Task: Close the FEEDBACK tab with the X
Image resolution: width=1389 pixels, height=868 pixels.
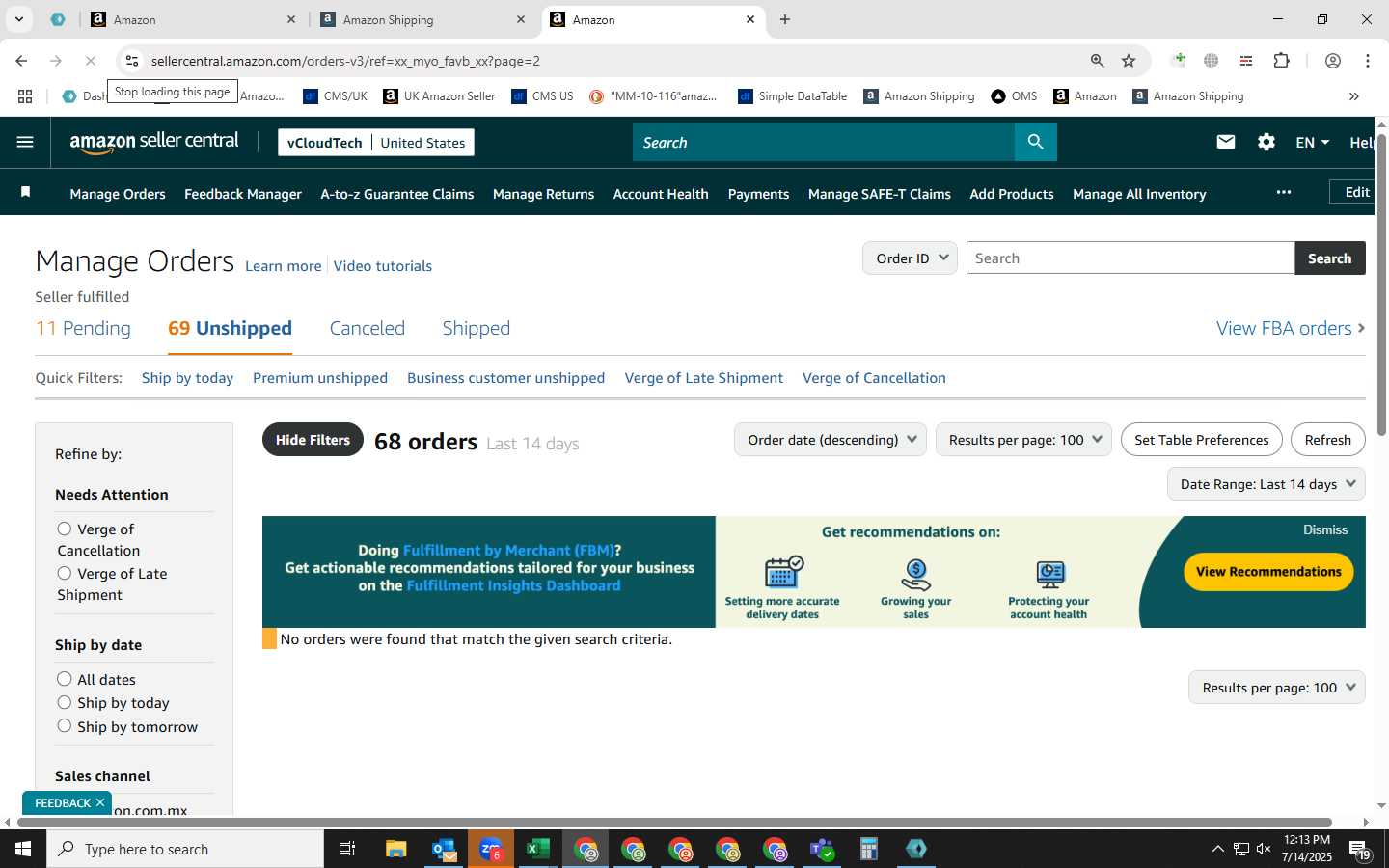Action: click(100, 802)
